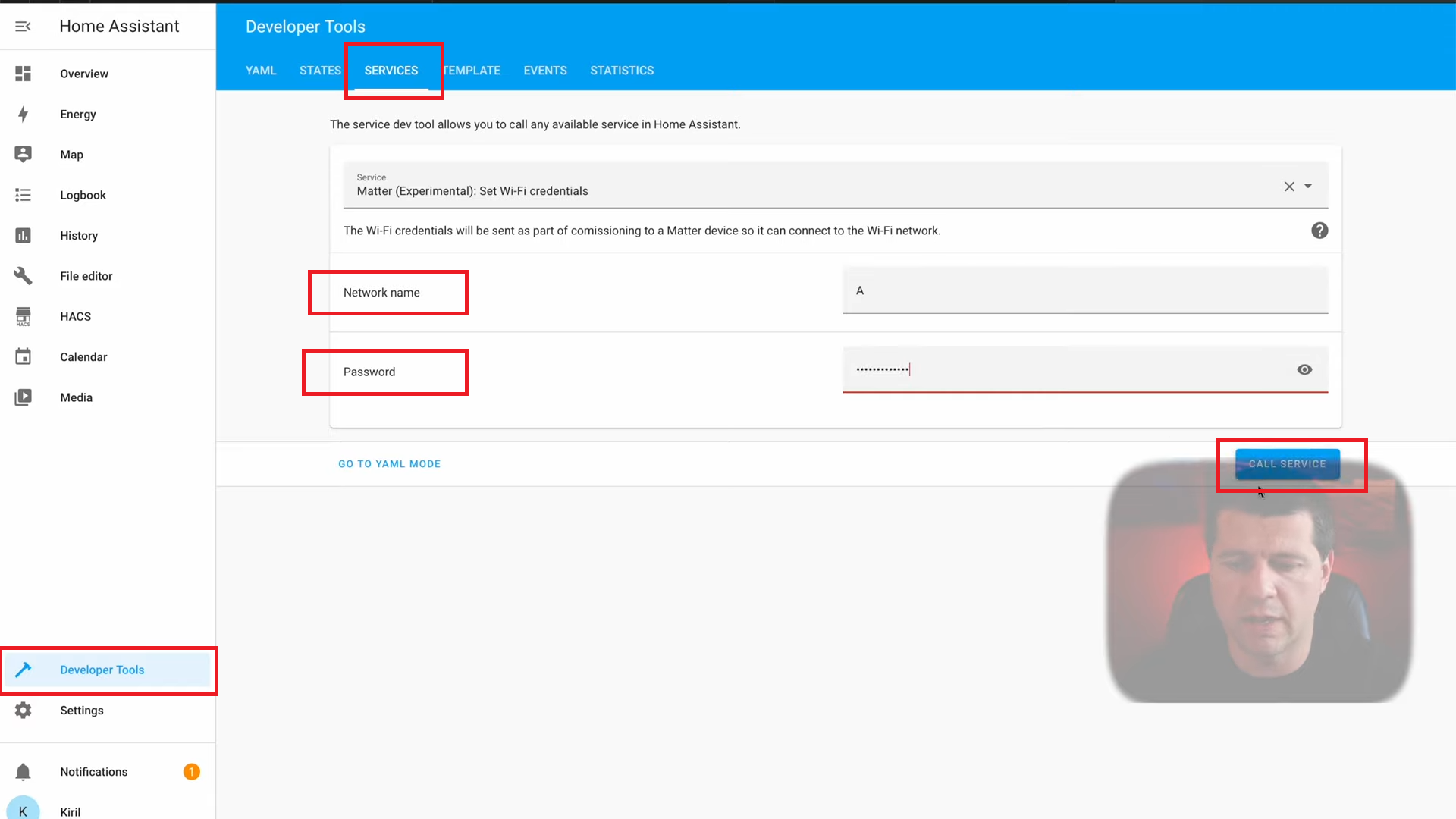Select the STATES tab
This screenshot has width=1456, height=819.
click(320, 70)
